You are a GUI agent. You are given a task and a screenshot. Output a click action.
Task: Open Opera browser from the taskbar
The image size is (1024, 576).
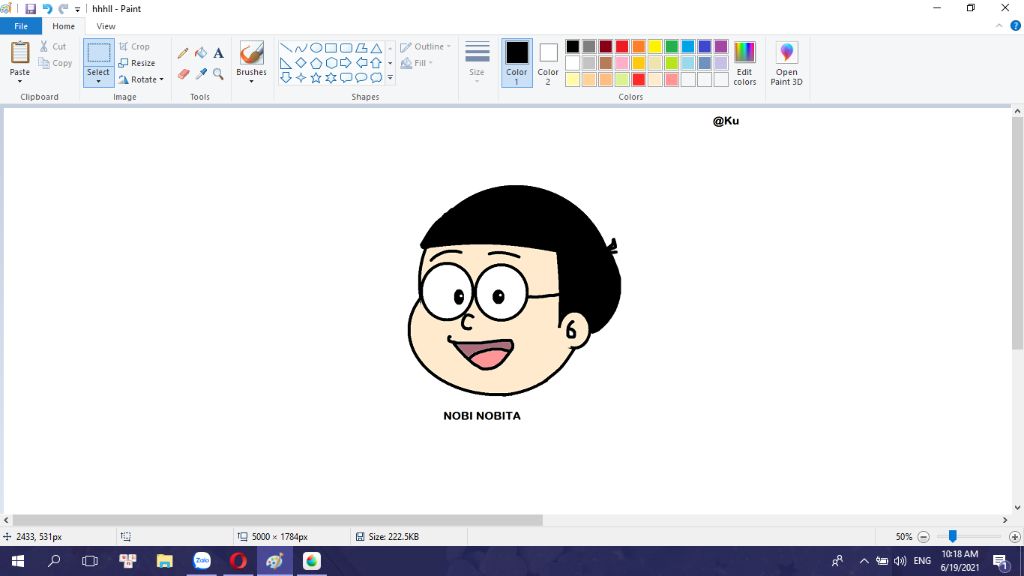(238, 561)
